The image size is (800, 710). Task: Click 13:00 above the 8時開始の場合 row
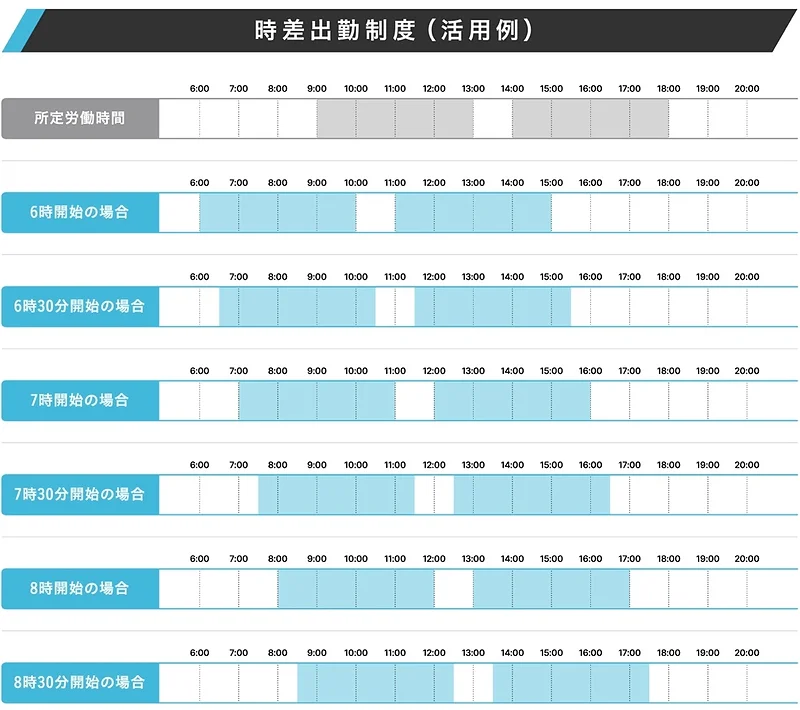[473, 559]
